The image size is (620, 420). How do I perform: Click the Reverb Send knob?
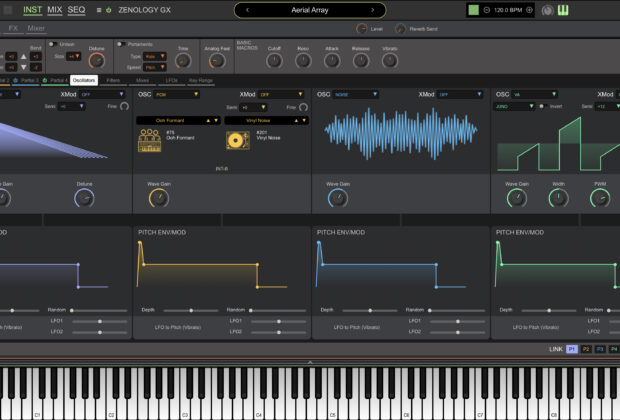[402, 30]
